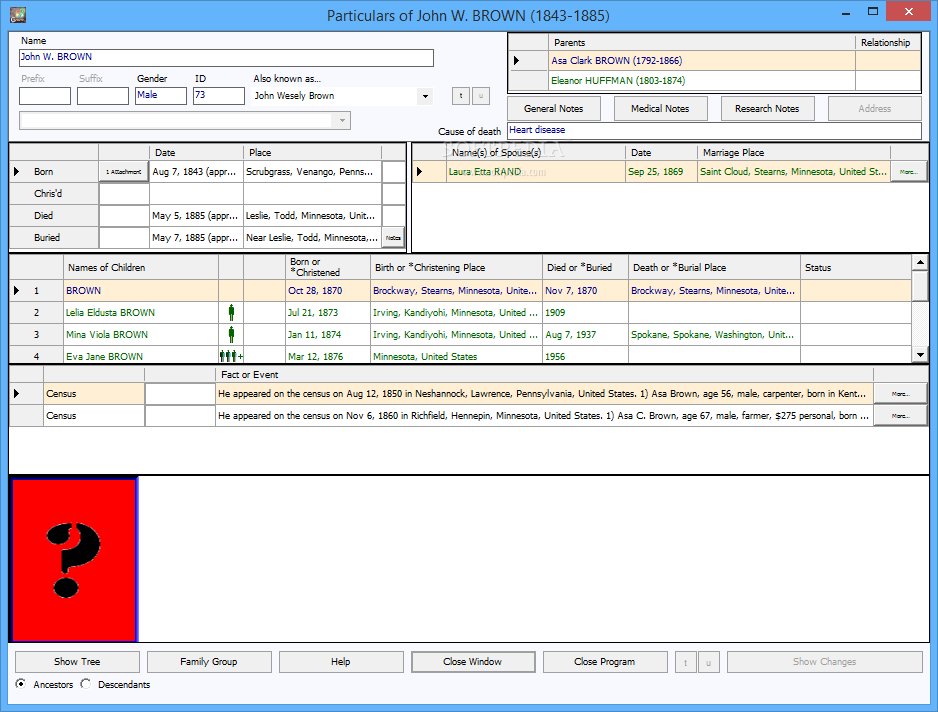
Task: Click the 1860 Richfield census fact text
Action: [x=544, y=416]
